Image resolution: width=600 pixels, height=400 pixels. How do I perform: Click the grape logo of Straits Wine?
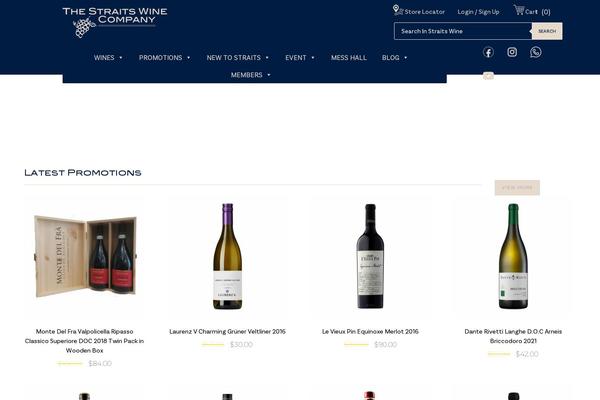tap(84, 28)
